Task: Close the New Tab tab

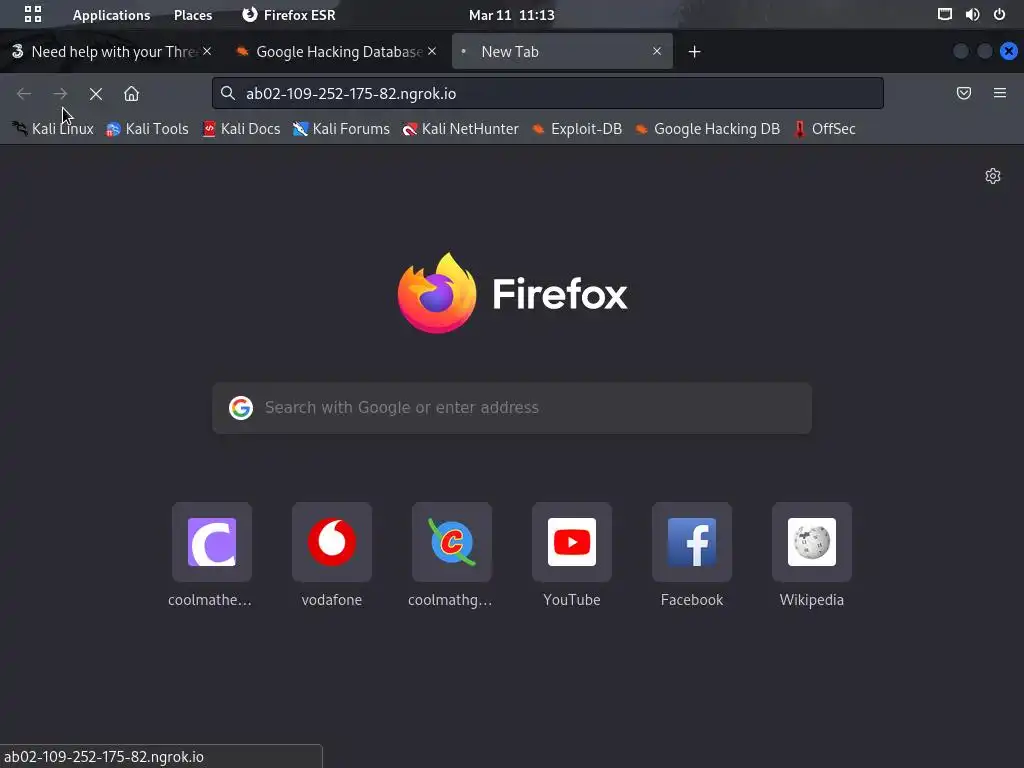Action: [x=657, y=51]
